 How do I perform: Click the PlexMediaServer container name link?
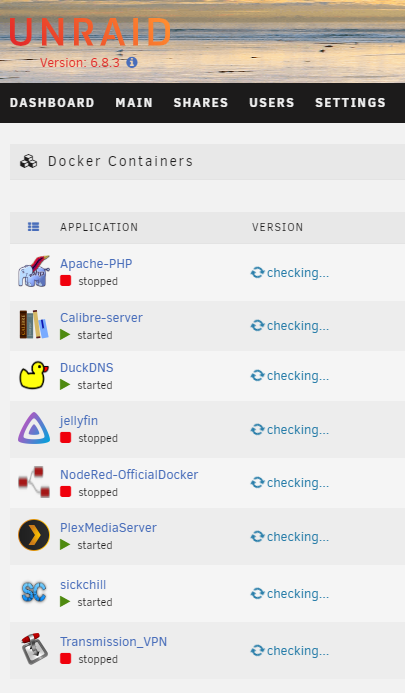[x=108, y=527]
